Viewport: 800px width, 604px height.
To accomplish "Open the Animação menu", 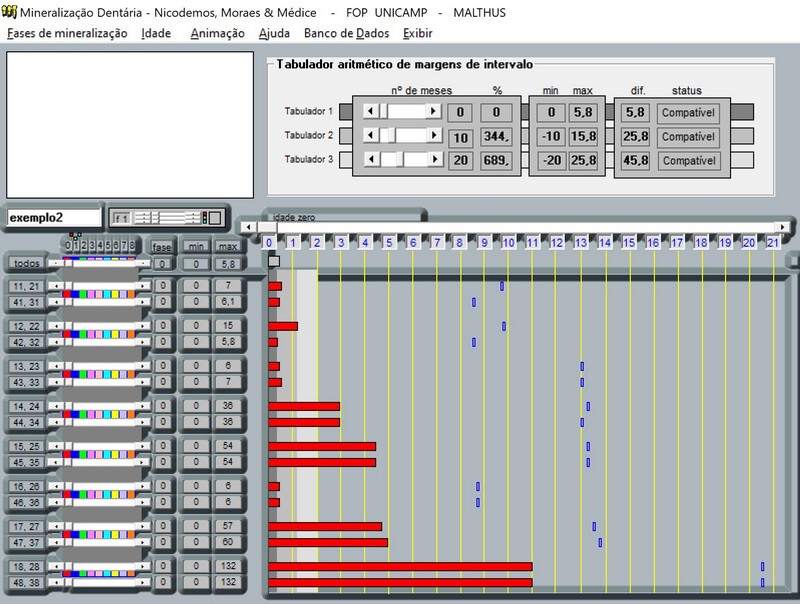I will [x=216, y=33].
